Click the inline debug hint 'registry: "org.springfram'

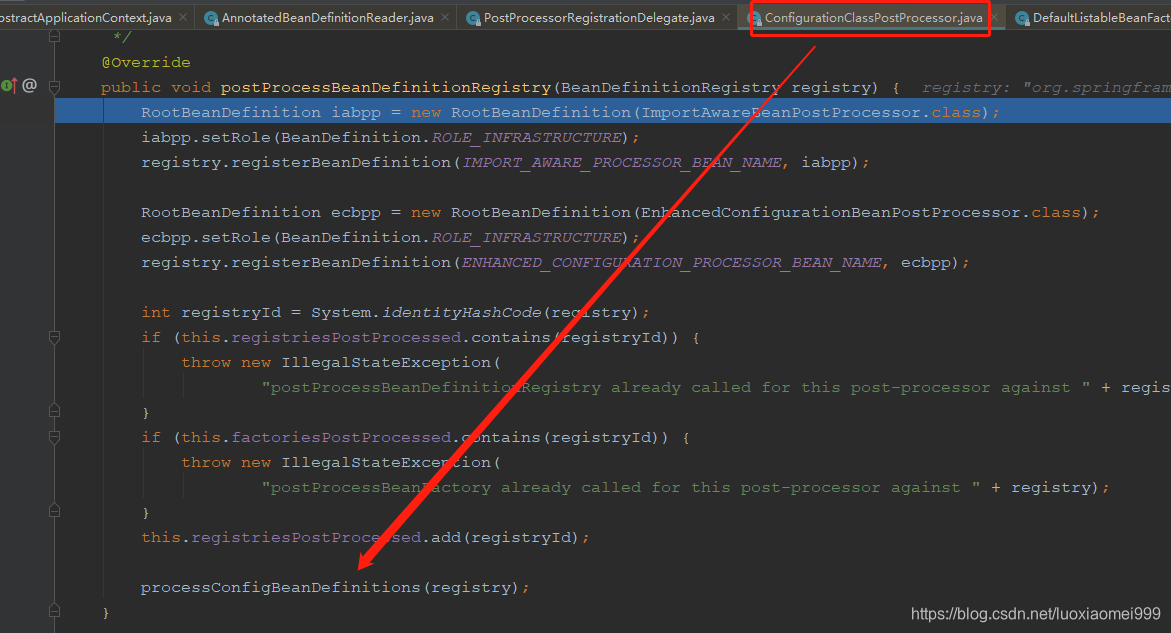1046,87
